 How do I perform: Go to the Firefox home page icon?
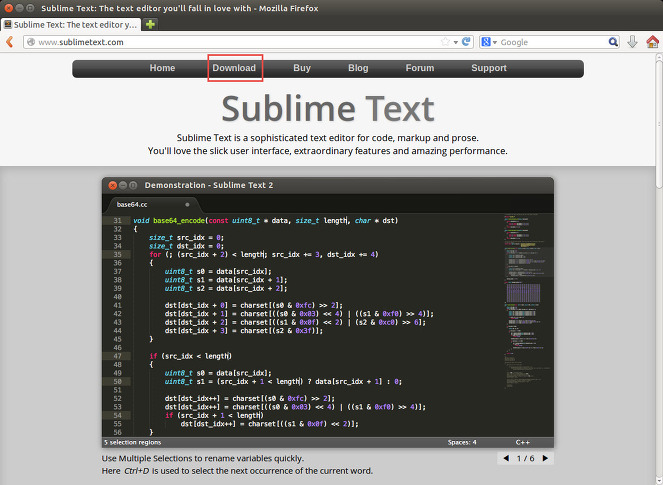click(652, 41)
